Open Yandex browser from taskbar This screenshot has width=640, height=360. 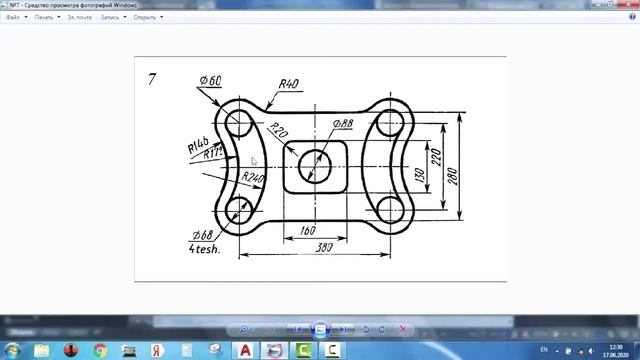(157, 351)
